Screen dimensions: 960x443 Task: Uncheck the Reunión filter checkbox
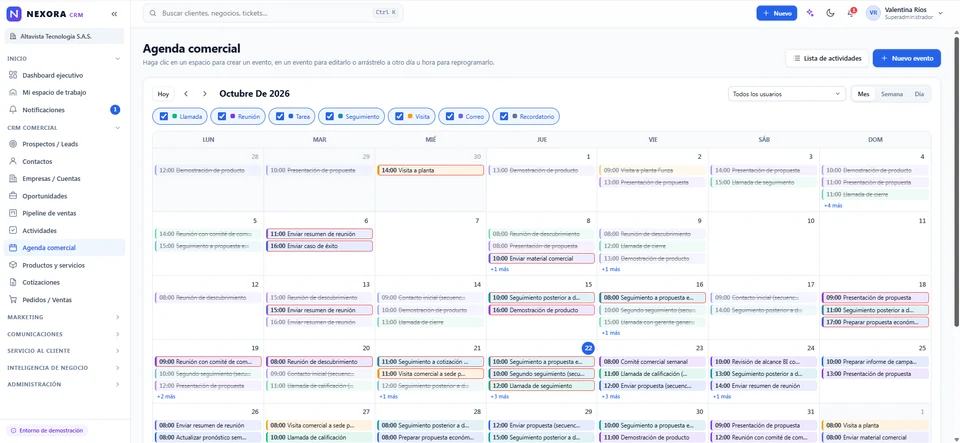[222, 116]
